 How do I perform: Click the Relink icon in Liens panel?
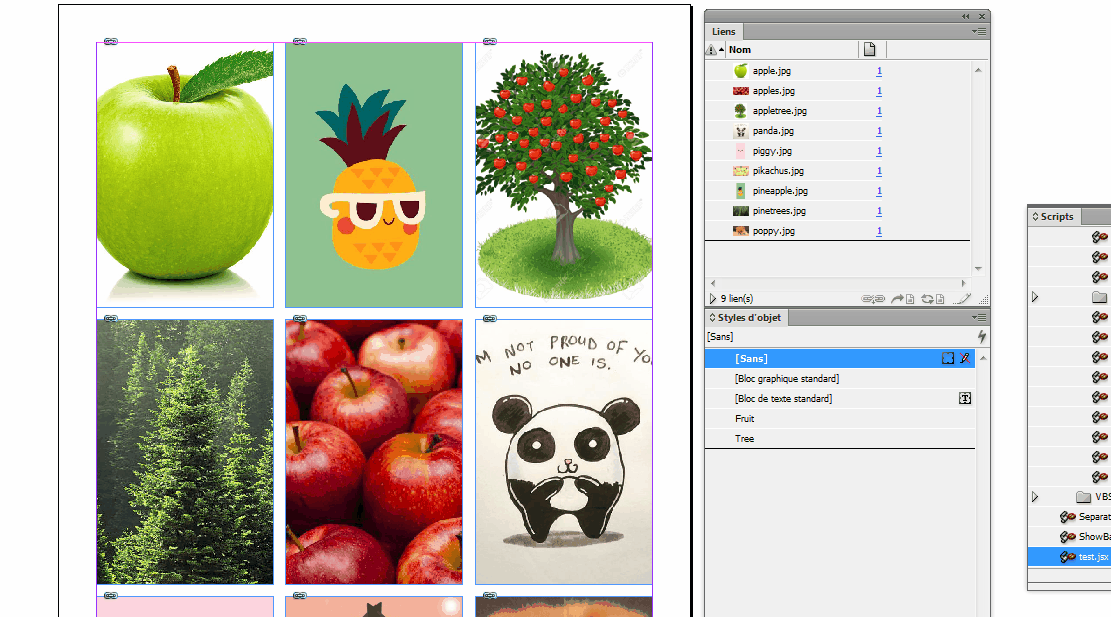coord(873,299)
